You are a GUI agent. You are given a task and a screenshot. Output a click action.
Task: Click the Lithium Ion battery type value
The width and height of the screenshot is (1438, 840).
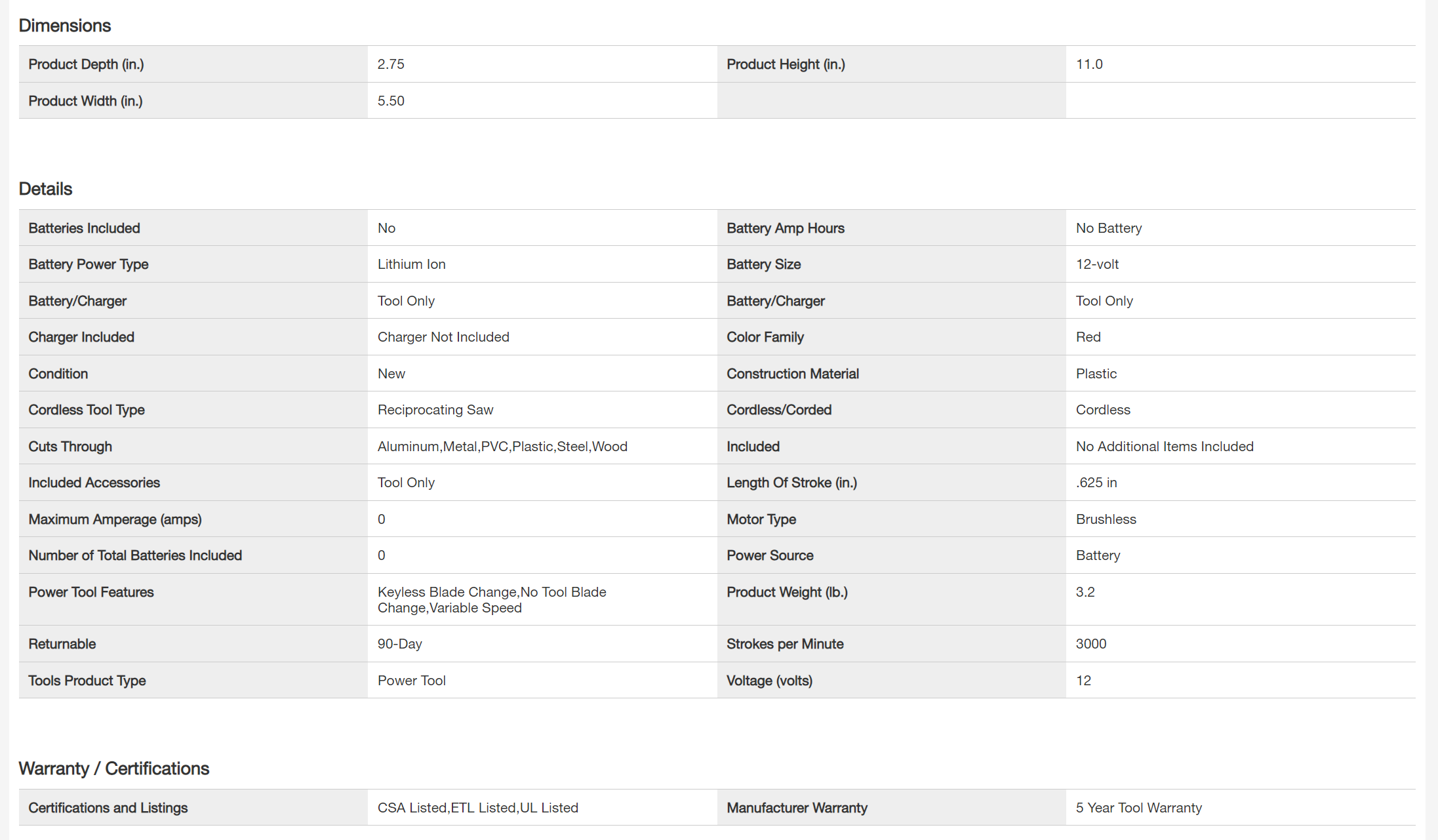[411, 264]
